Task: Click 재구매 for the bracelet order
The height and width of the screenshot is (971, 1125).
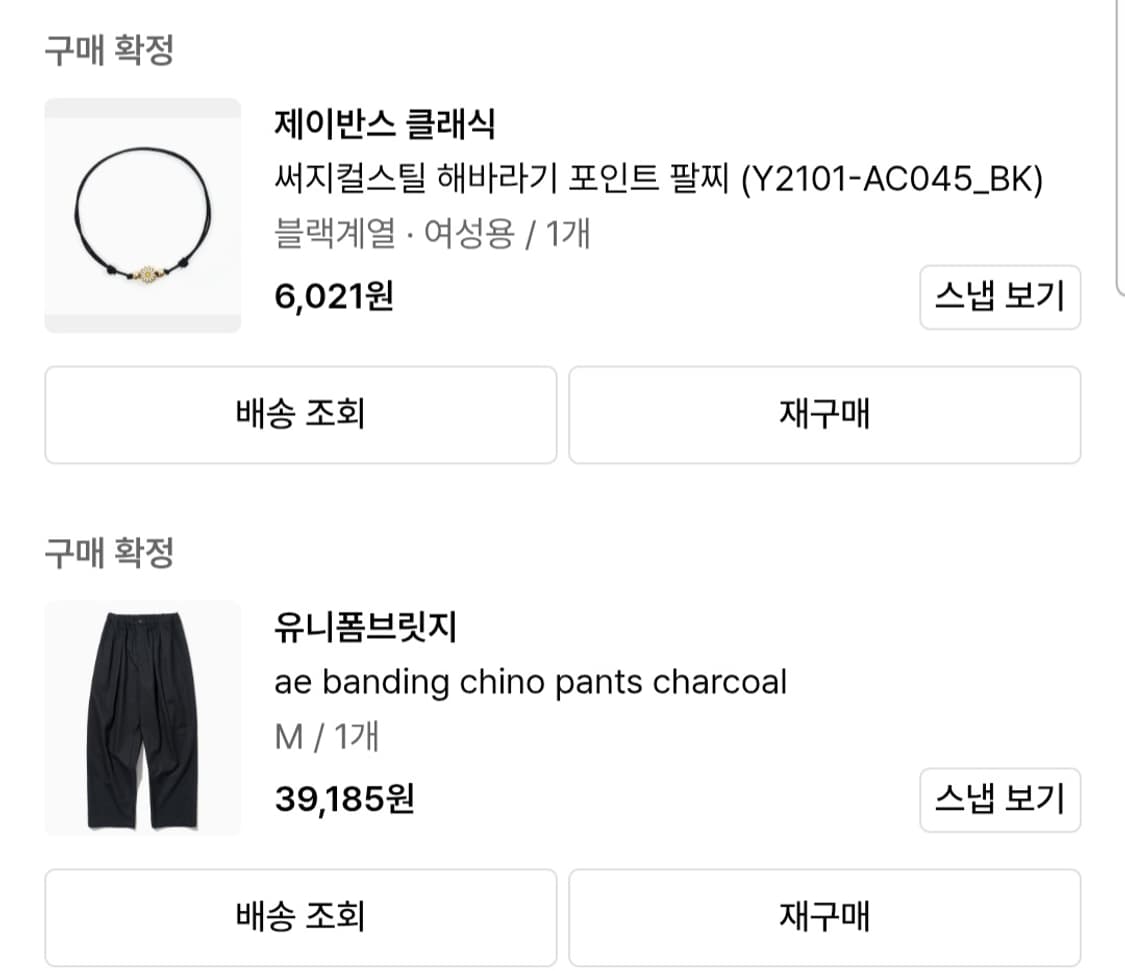Action: coord(824,415)
